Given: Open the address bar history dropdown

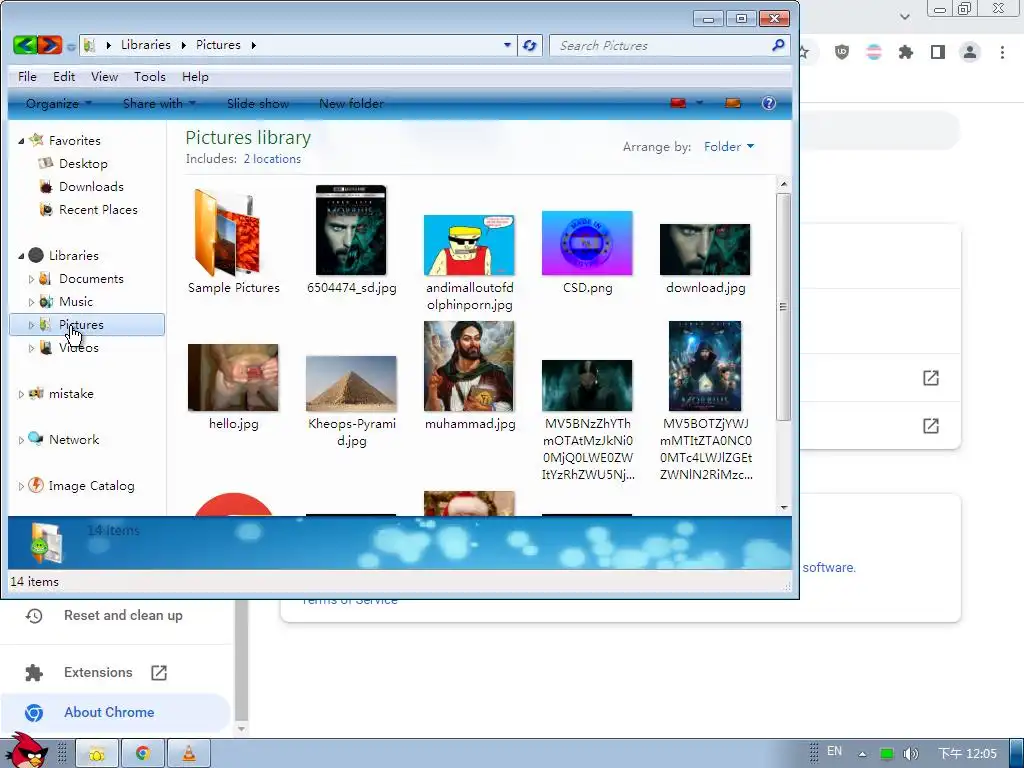Looking at the screenshot, I should (x=507, y=45).
